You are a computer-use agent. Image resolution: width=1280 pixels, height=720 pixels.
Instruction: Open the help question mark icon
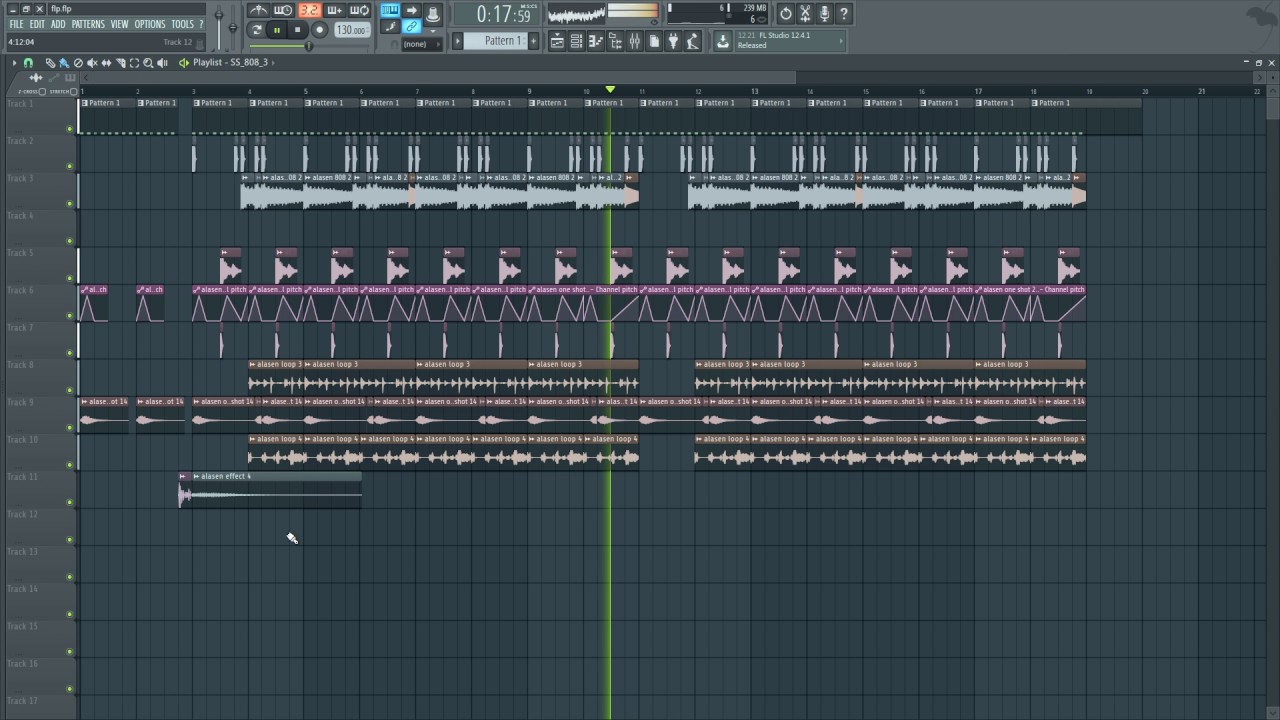pos(843,13)
